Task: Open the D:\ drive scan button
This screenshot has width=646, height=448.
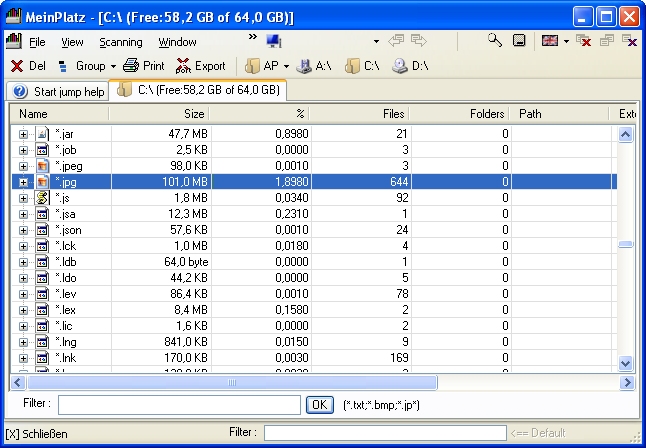Action: coord(409,66)
